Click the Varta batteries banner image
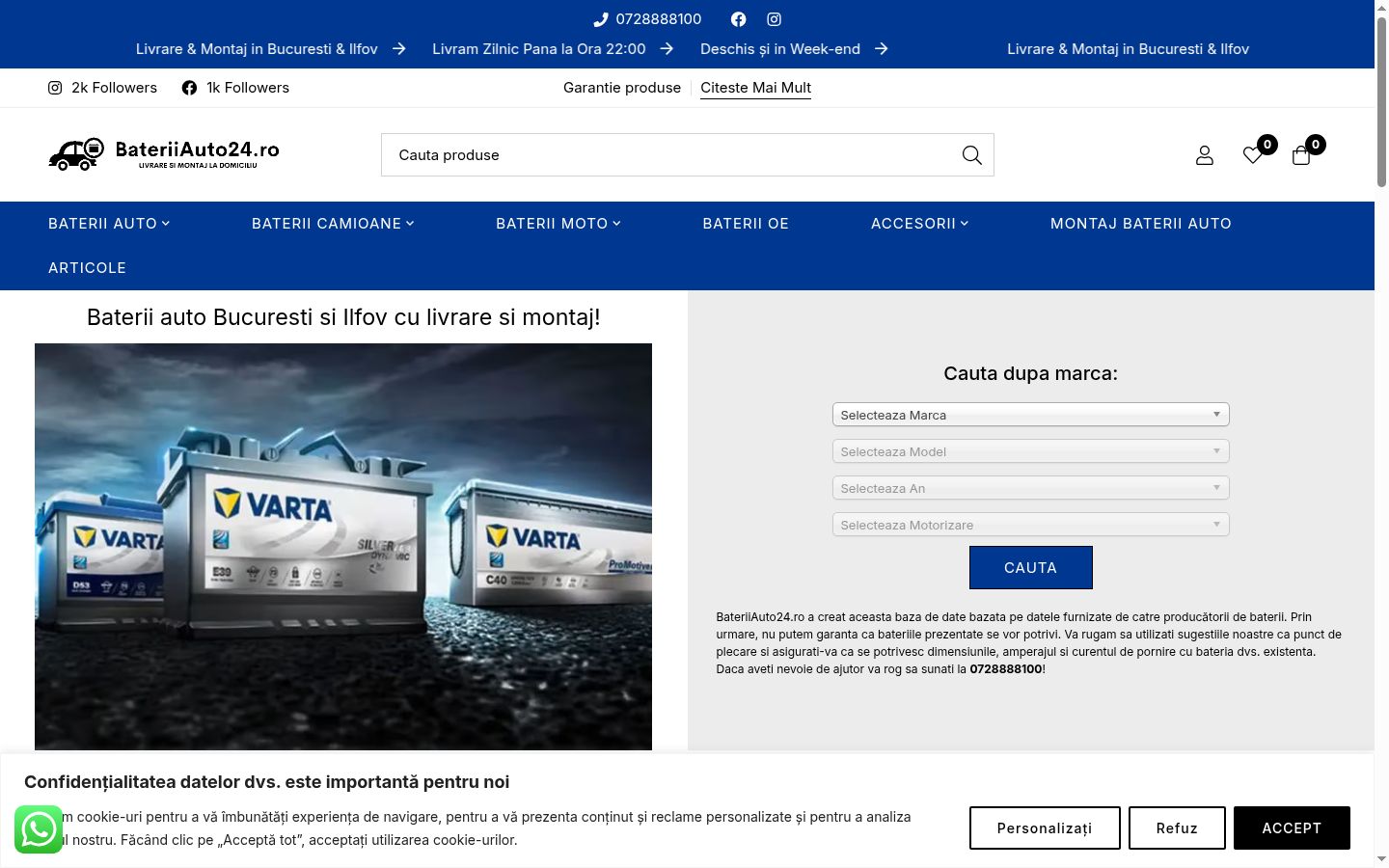The height and width of the screenshot is (868, 1389). pos(343,547)
